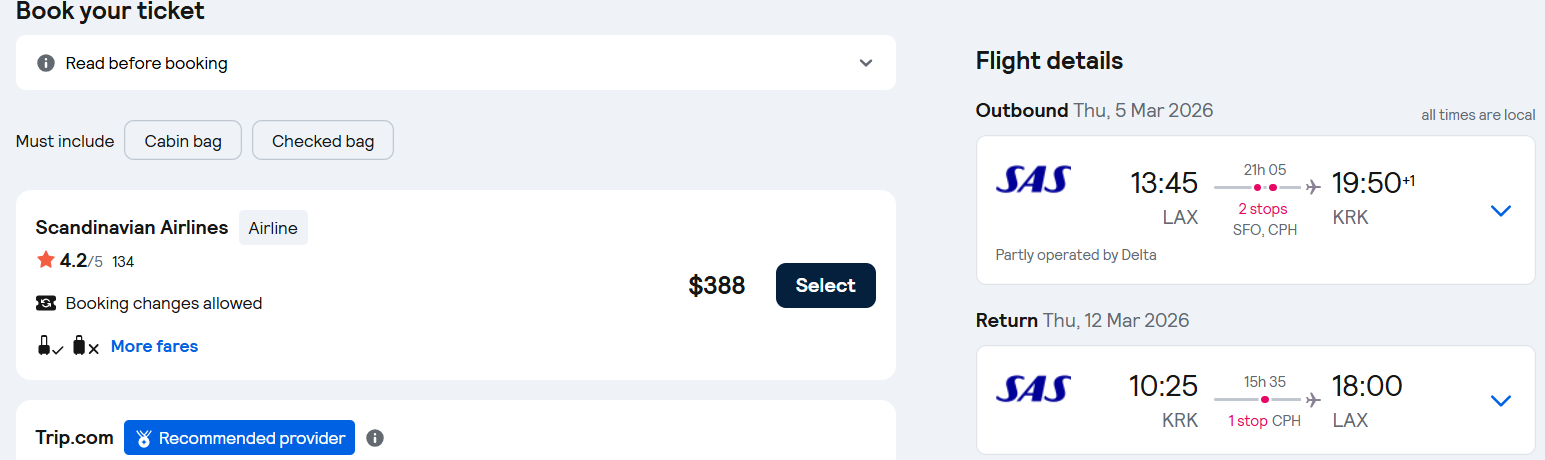The image size is (1545, 460).
Task: Click the info icon next to Recommended provider
Action: [375, 438]
